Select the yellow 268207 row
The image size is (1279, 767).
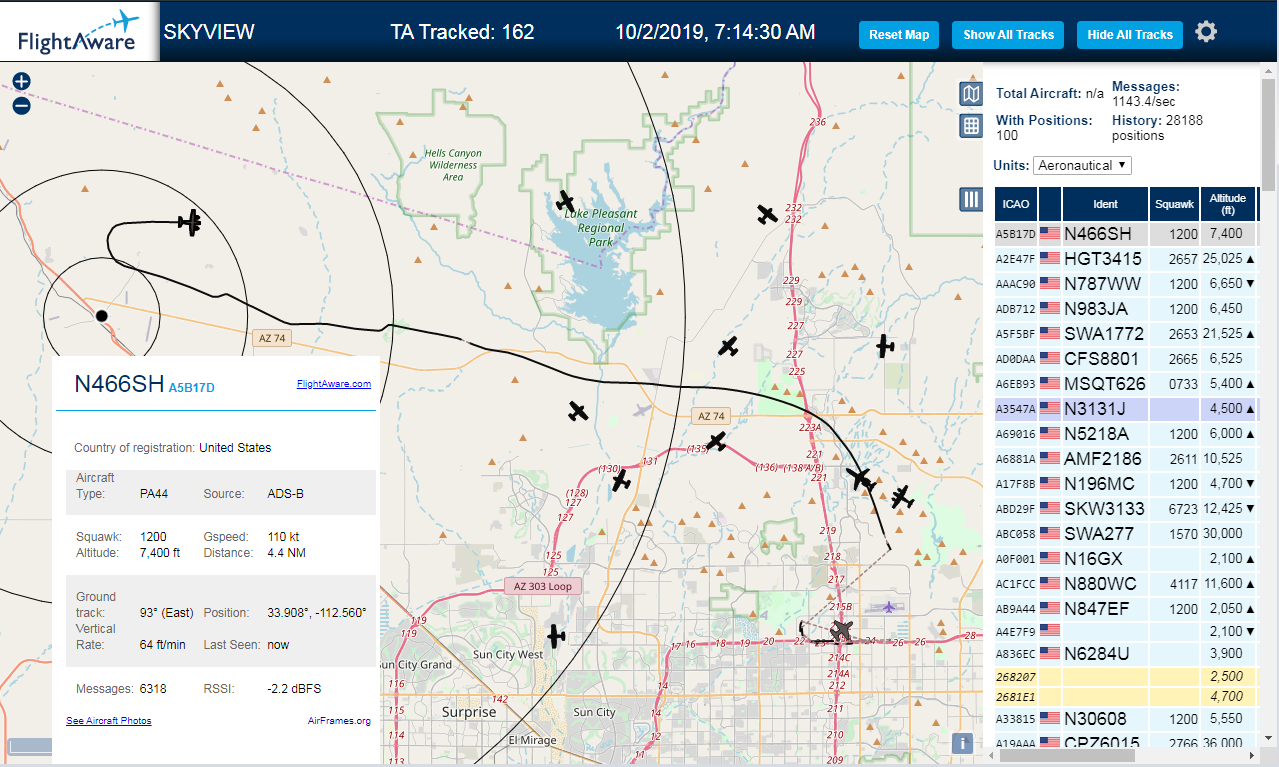tap(1127, 677)
